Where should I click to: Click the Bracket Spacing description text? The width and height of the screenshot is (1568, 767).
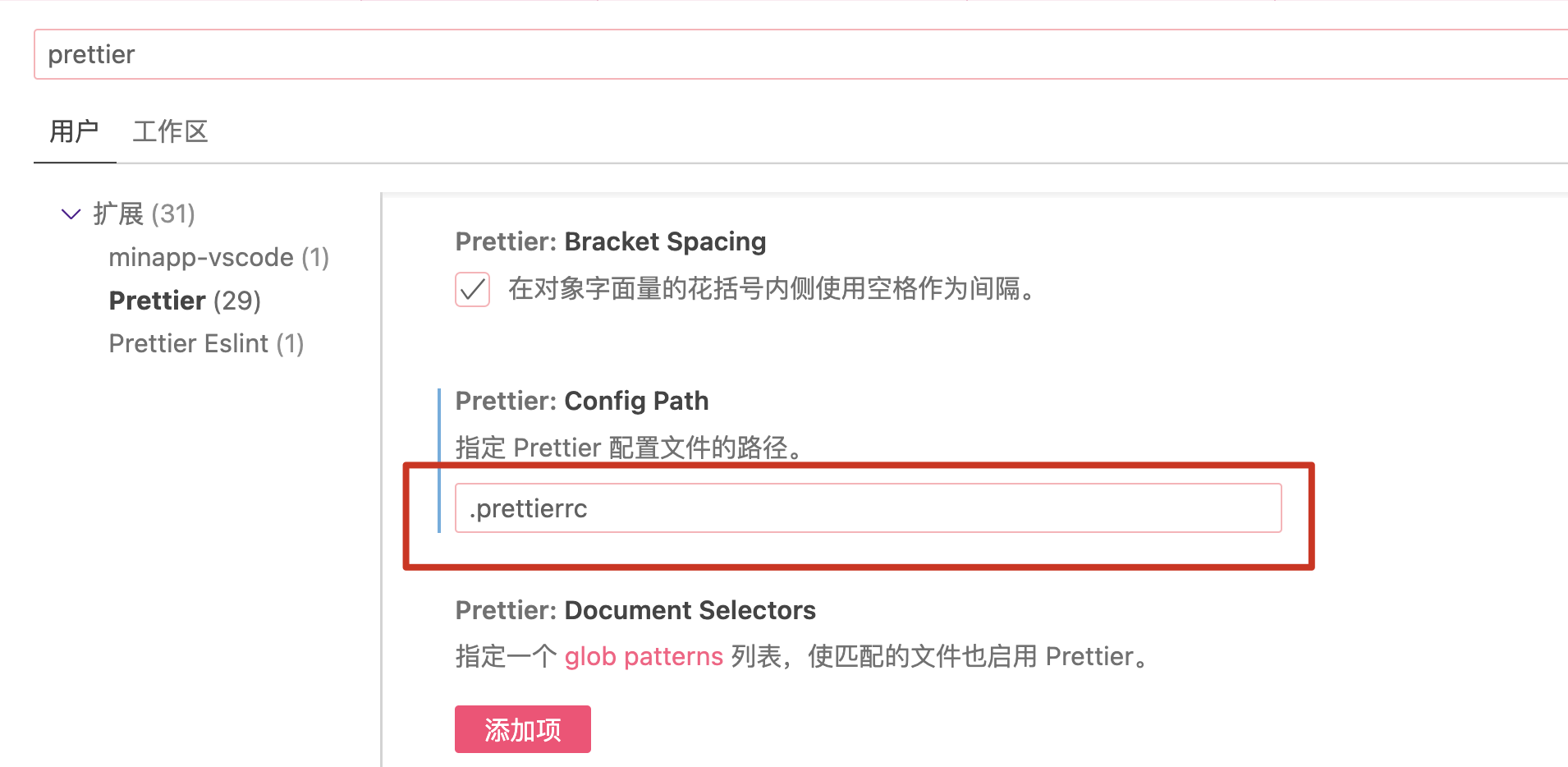(x=772, y=289)
